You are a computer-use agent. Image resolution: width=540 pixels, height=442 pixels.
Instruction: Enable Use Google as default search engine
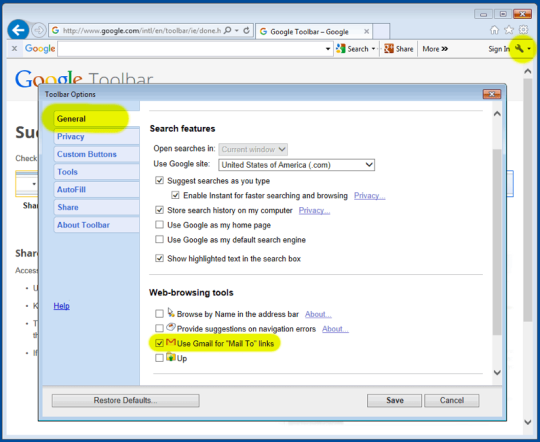coord(159,239)
